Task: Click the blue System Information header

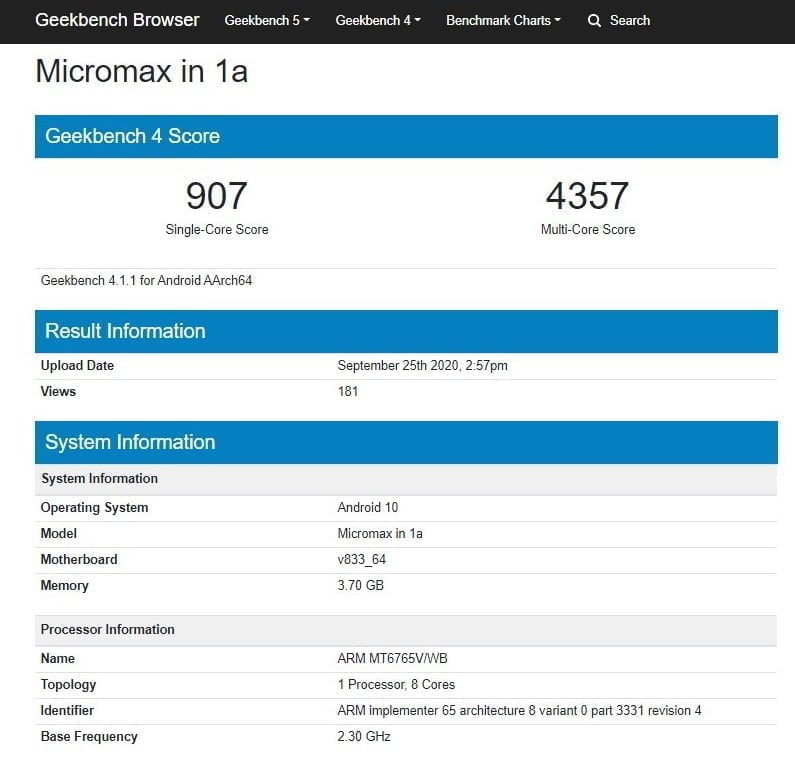Action: click(x=406, y=443)
